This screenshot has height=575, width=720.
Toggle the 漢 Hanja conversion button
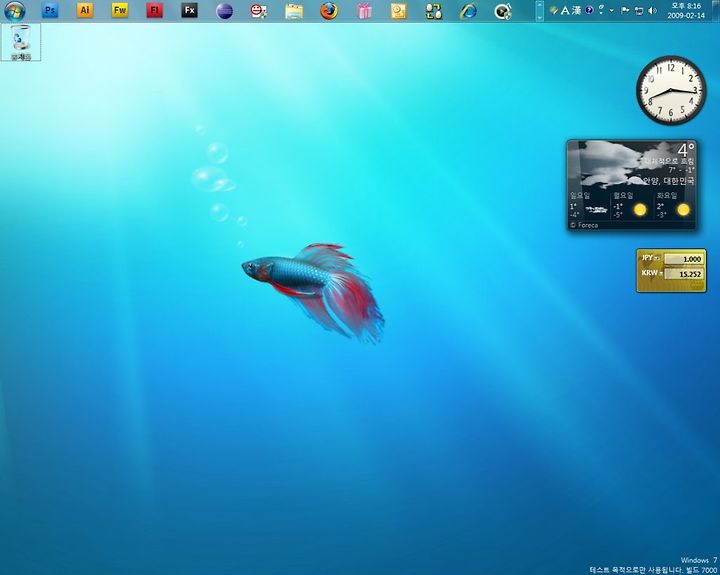[x=576, y=10]
